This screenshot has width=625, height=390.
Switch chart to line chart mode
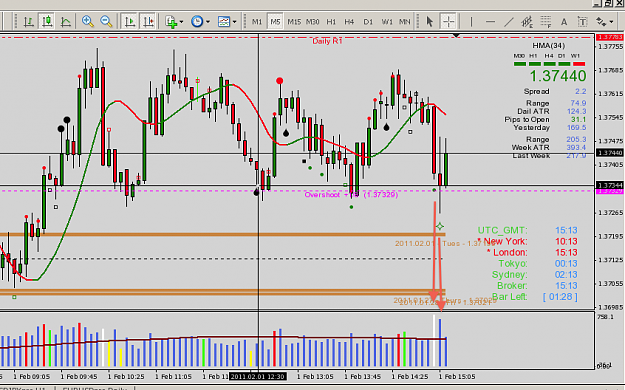tap(66, 21)
